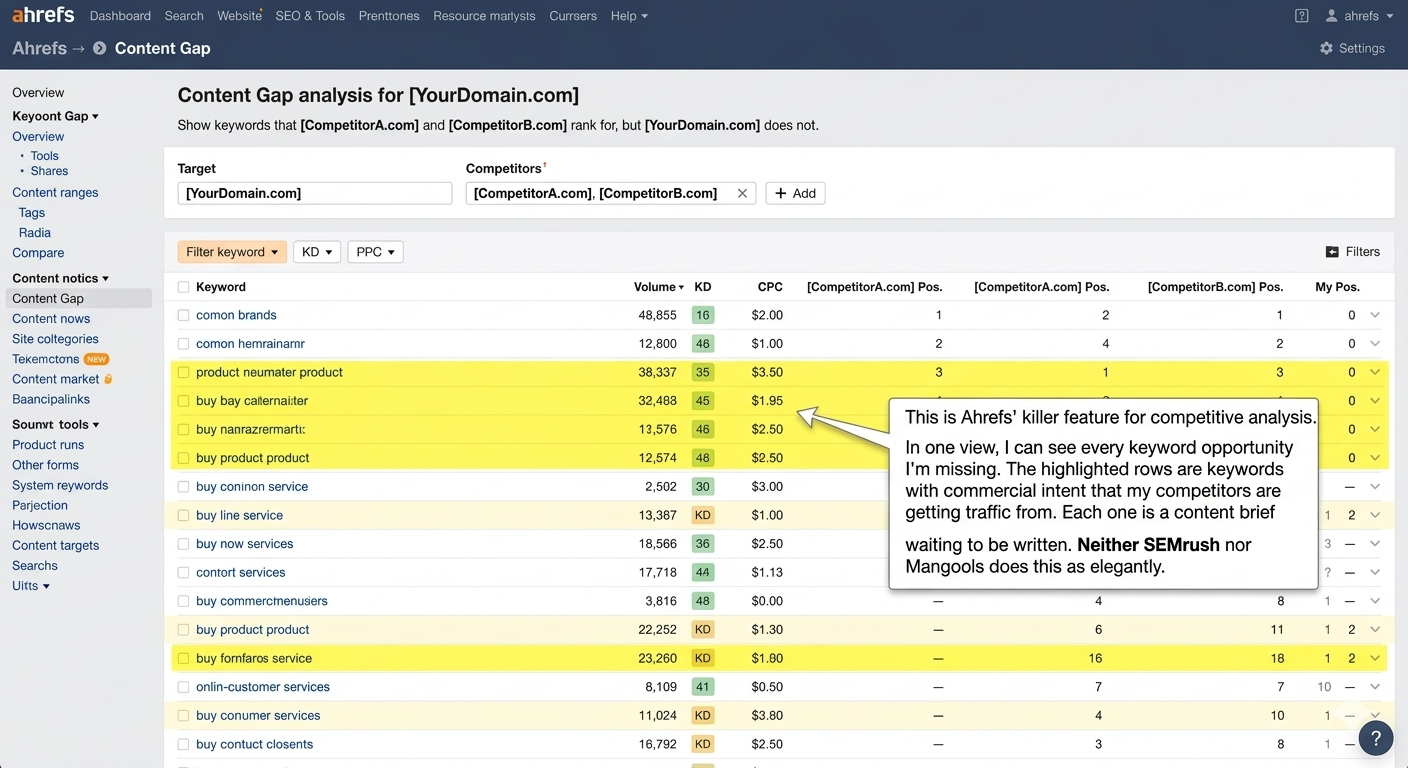Check the buy fornfaros service row
The height and width of the screenshot is (768, 1408).
tap(183, 658)
